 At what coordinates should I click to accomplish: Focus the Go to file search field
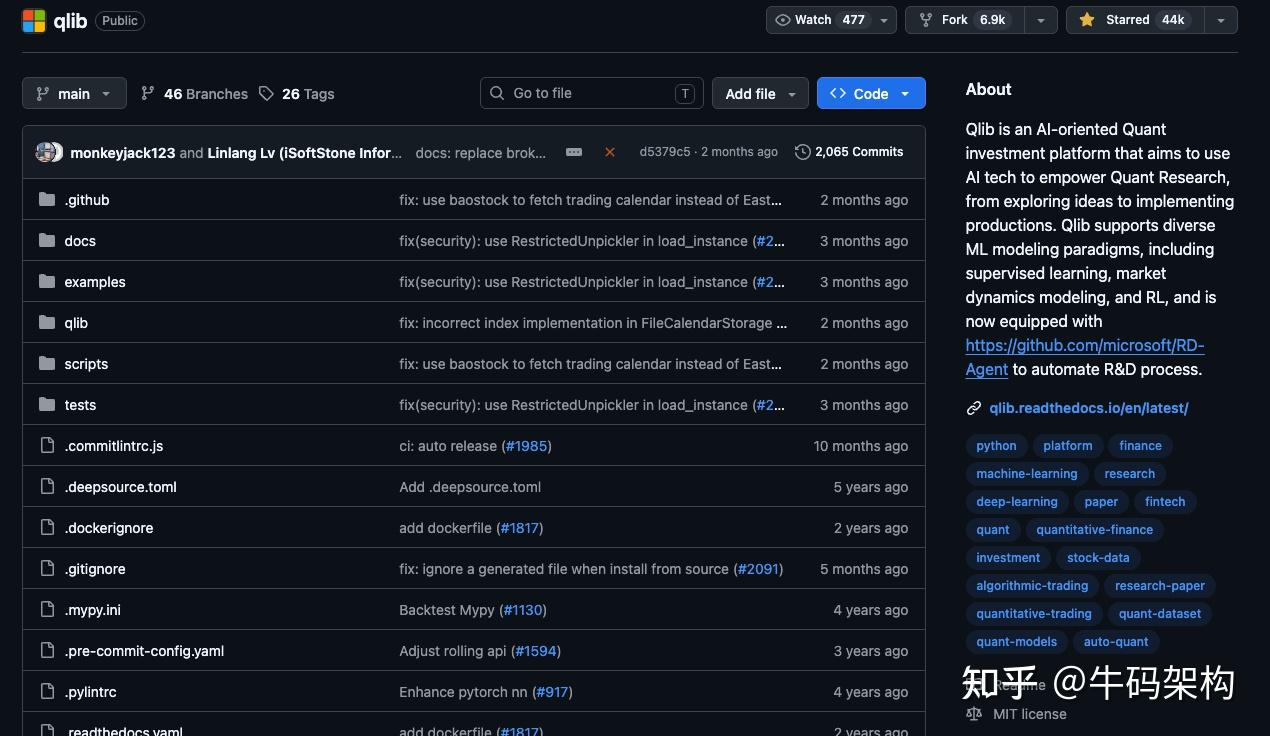[x=592, y=93]
